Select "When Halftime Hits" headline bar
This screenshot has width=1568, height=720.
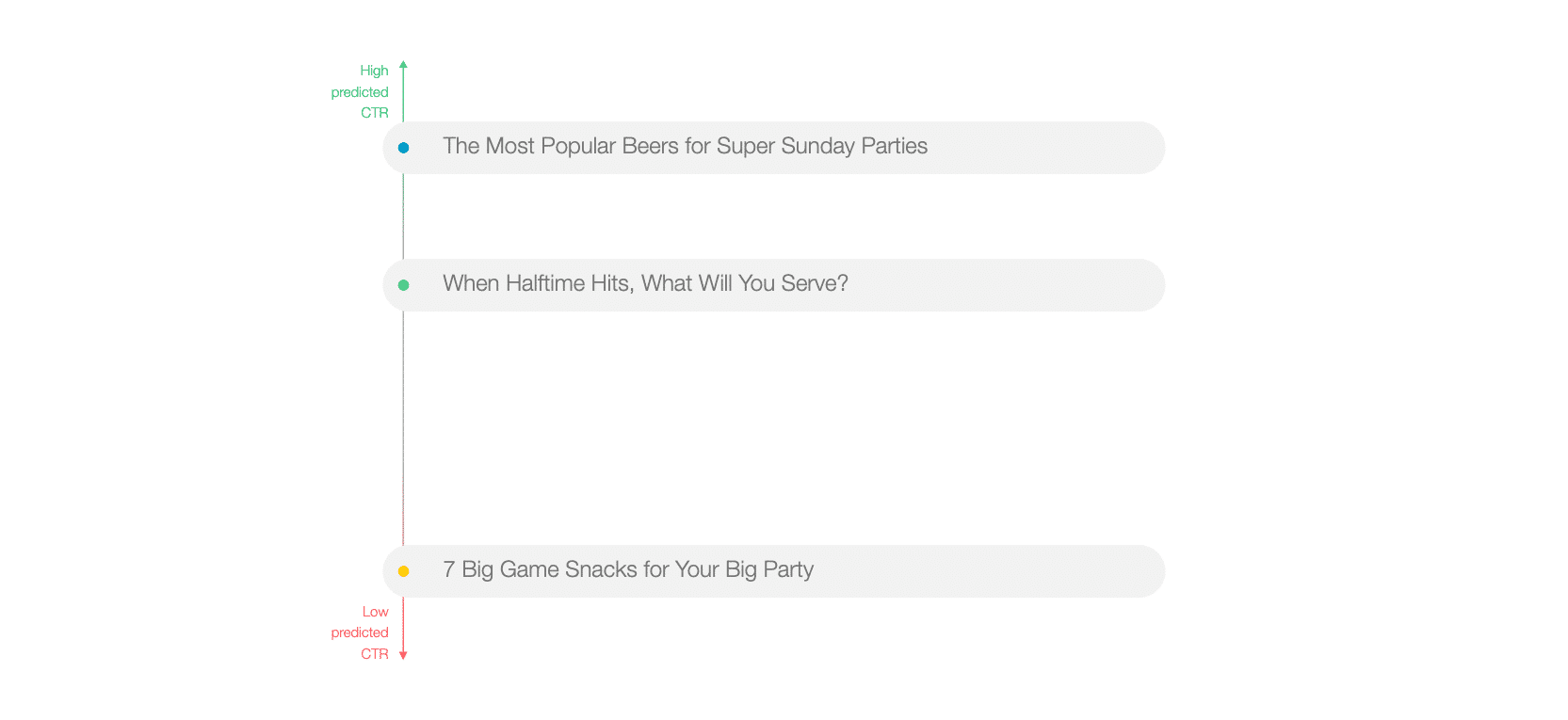pyautogui.click(x=774, y=285)
